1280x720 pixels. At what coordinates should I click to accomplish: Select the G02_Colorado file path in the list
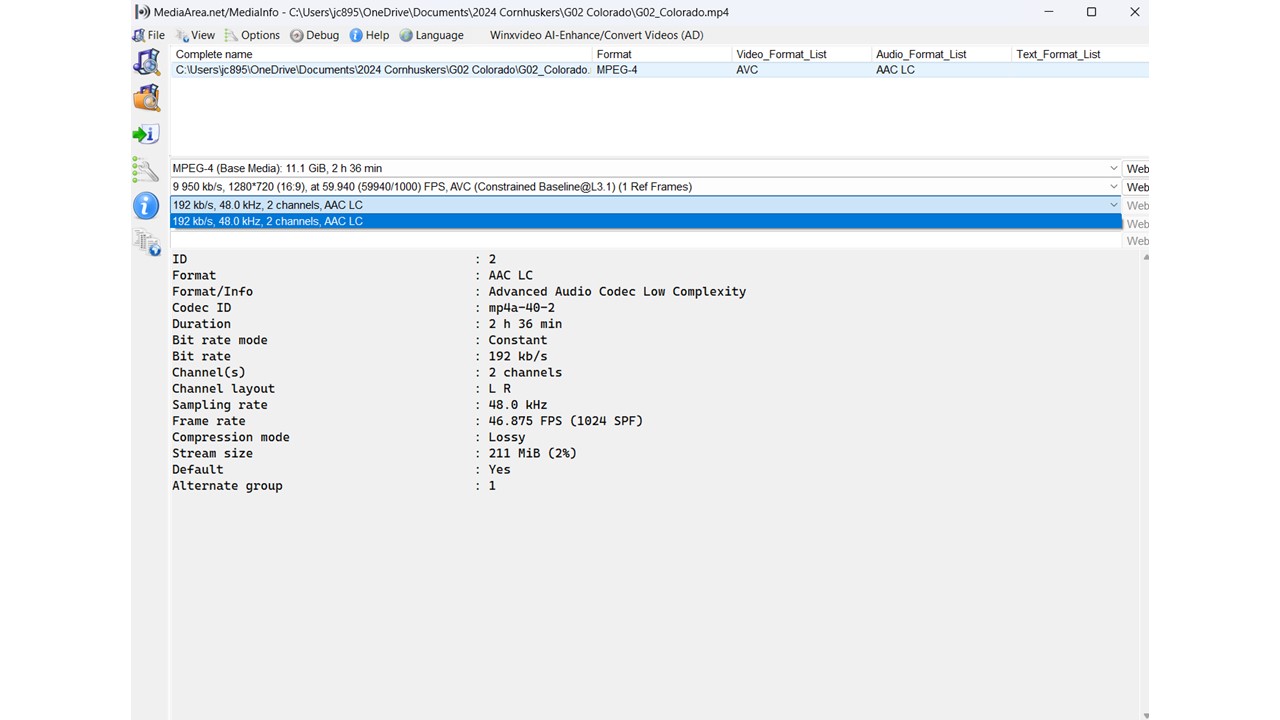(x=382, y=70)
